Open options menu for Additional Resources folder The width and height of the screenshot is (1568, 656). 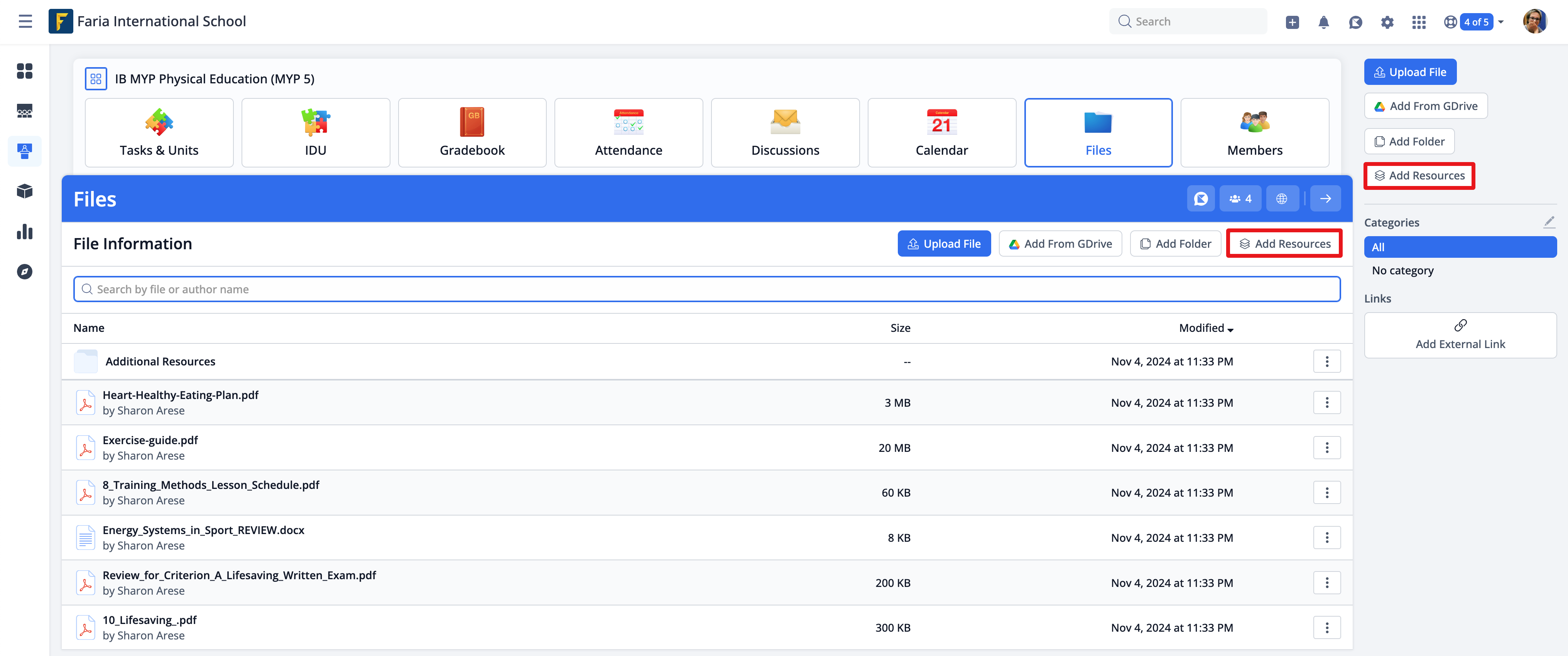point(1326,362)
